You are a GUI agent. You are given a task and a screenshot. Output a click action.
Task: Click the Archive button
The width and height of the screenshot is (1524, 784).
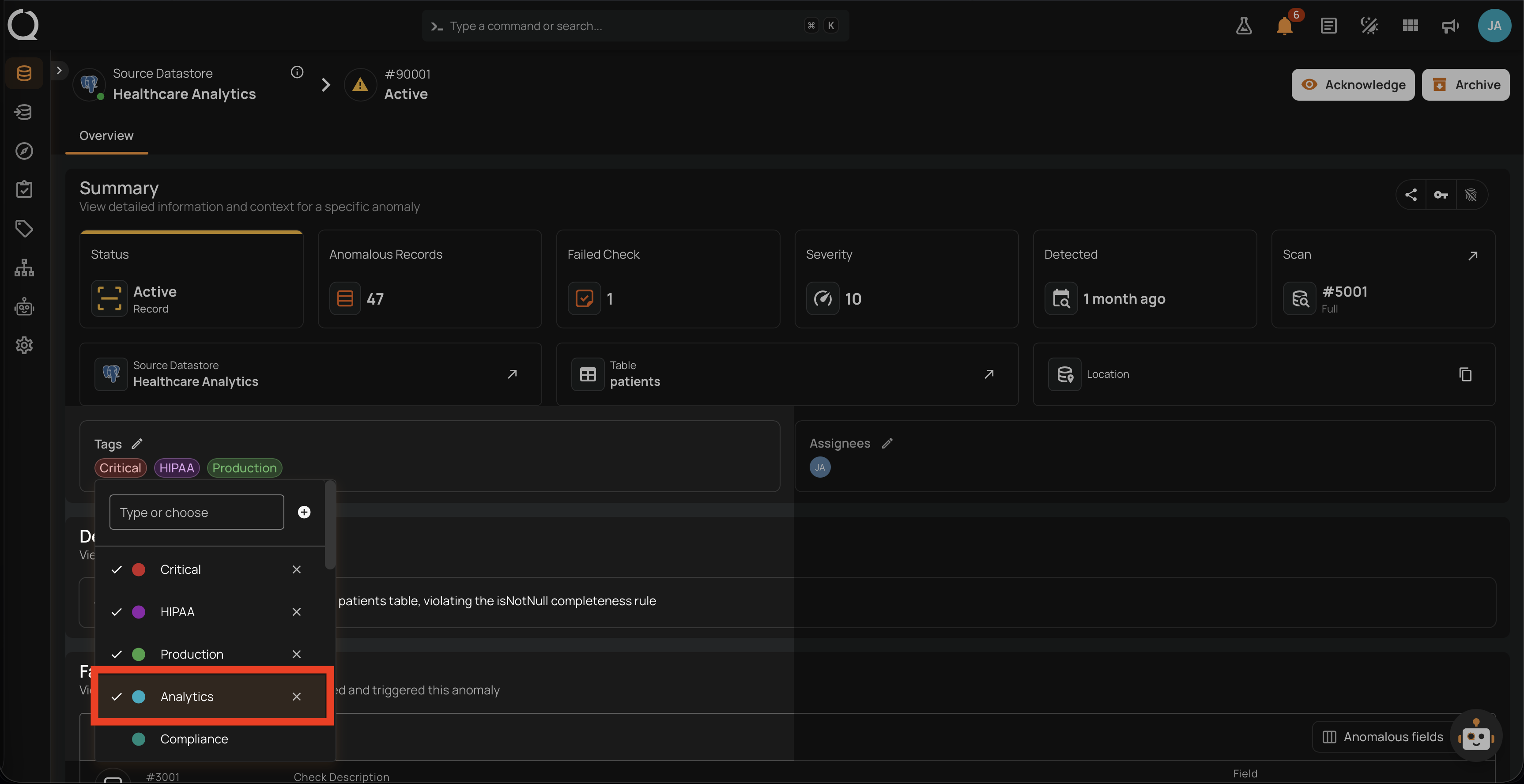[1465, 85]
